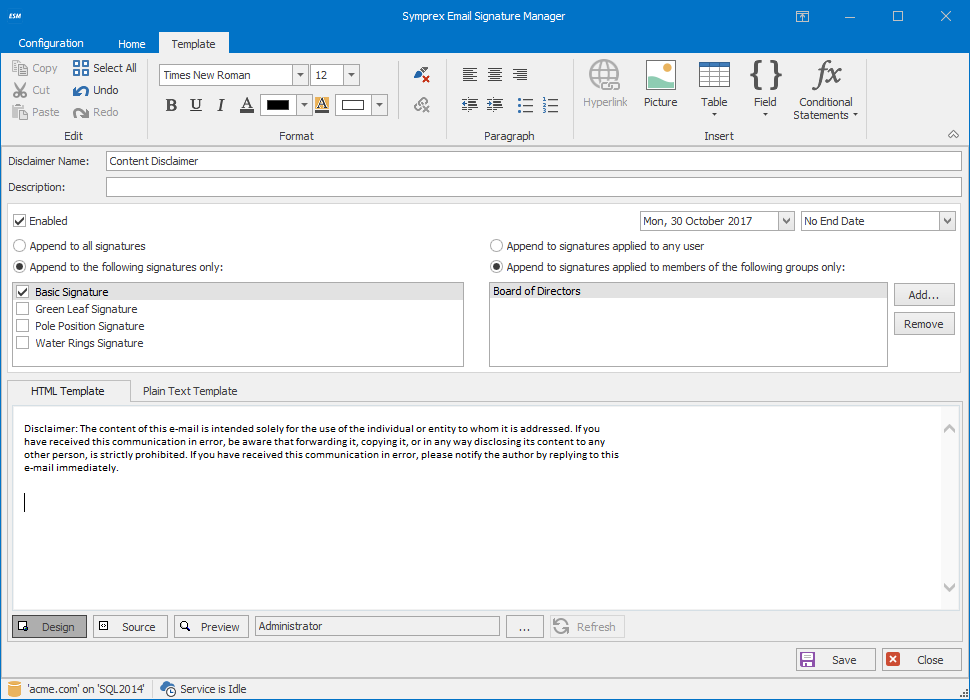Image resolution: width=970 pixels, height=700 pixels.
Task: Expand the No End Date dropdown
Action: [x=947, y=221]
